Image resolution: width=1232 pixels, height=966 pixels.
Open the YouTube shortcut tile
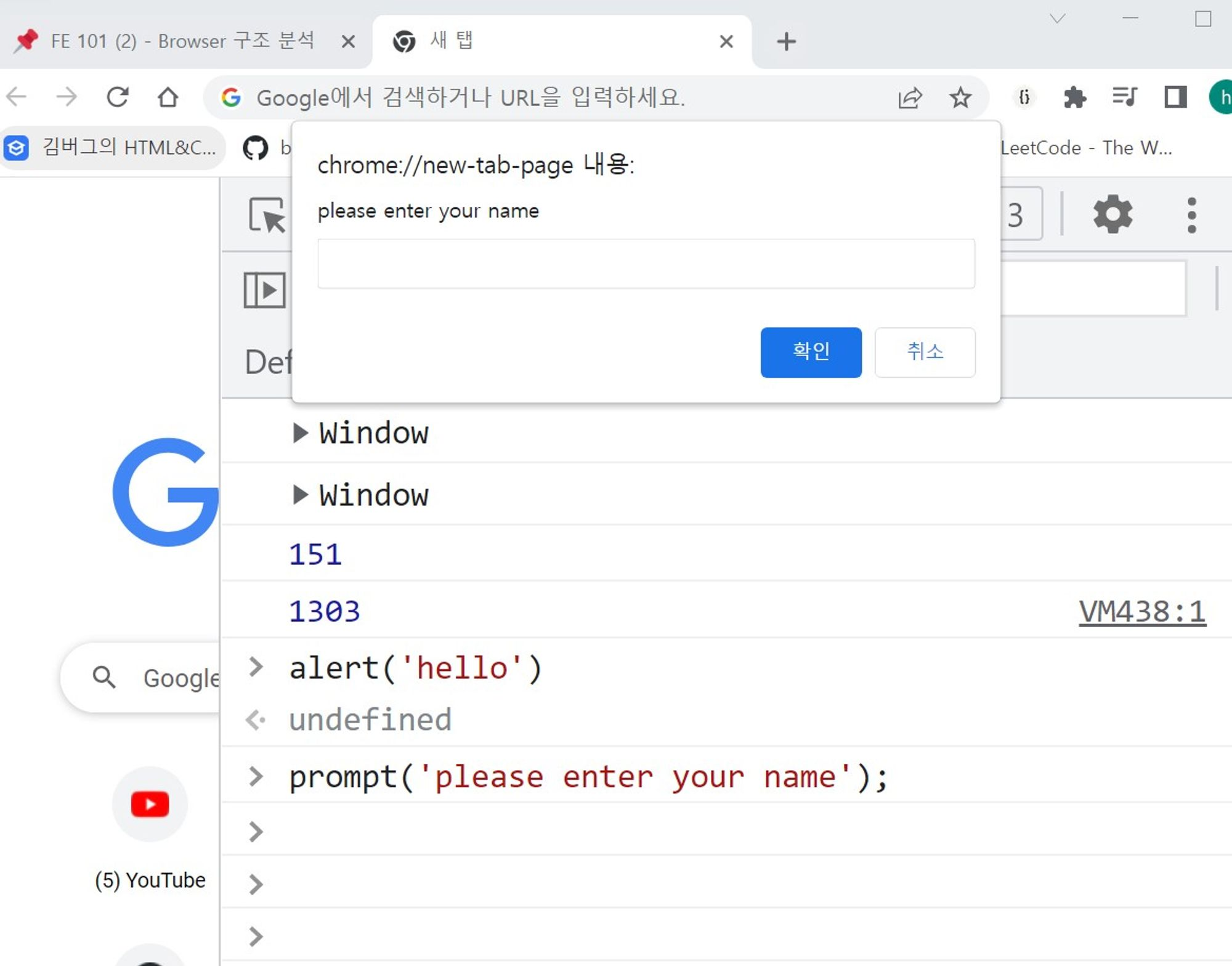(150, 804)
